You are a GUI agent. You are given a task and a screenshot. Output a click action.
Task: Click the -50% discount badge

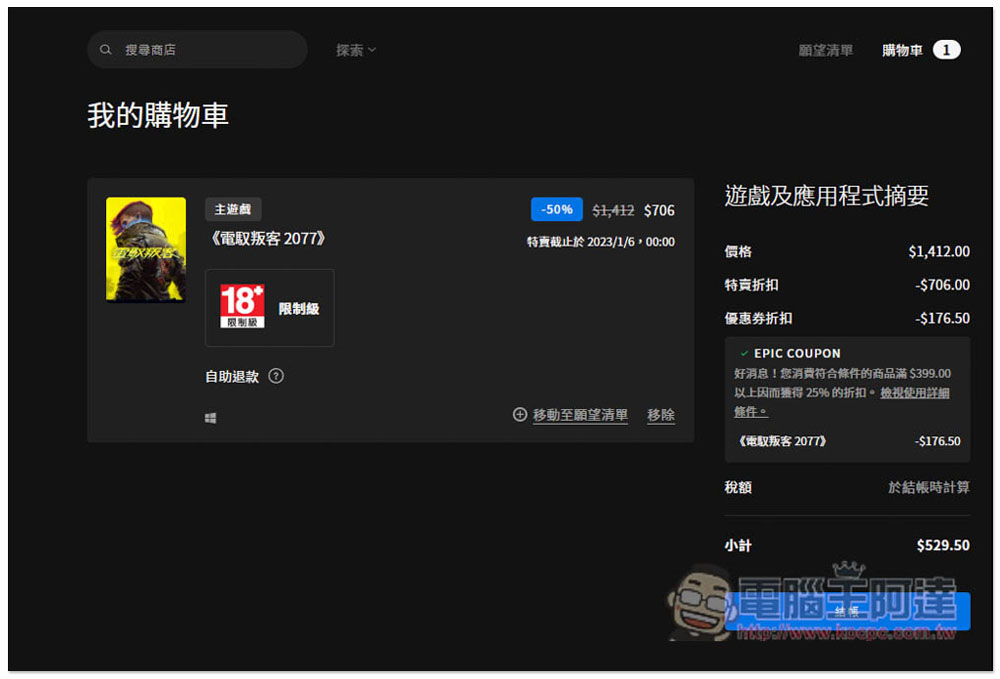(x=557, y=209)
